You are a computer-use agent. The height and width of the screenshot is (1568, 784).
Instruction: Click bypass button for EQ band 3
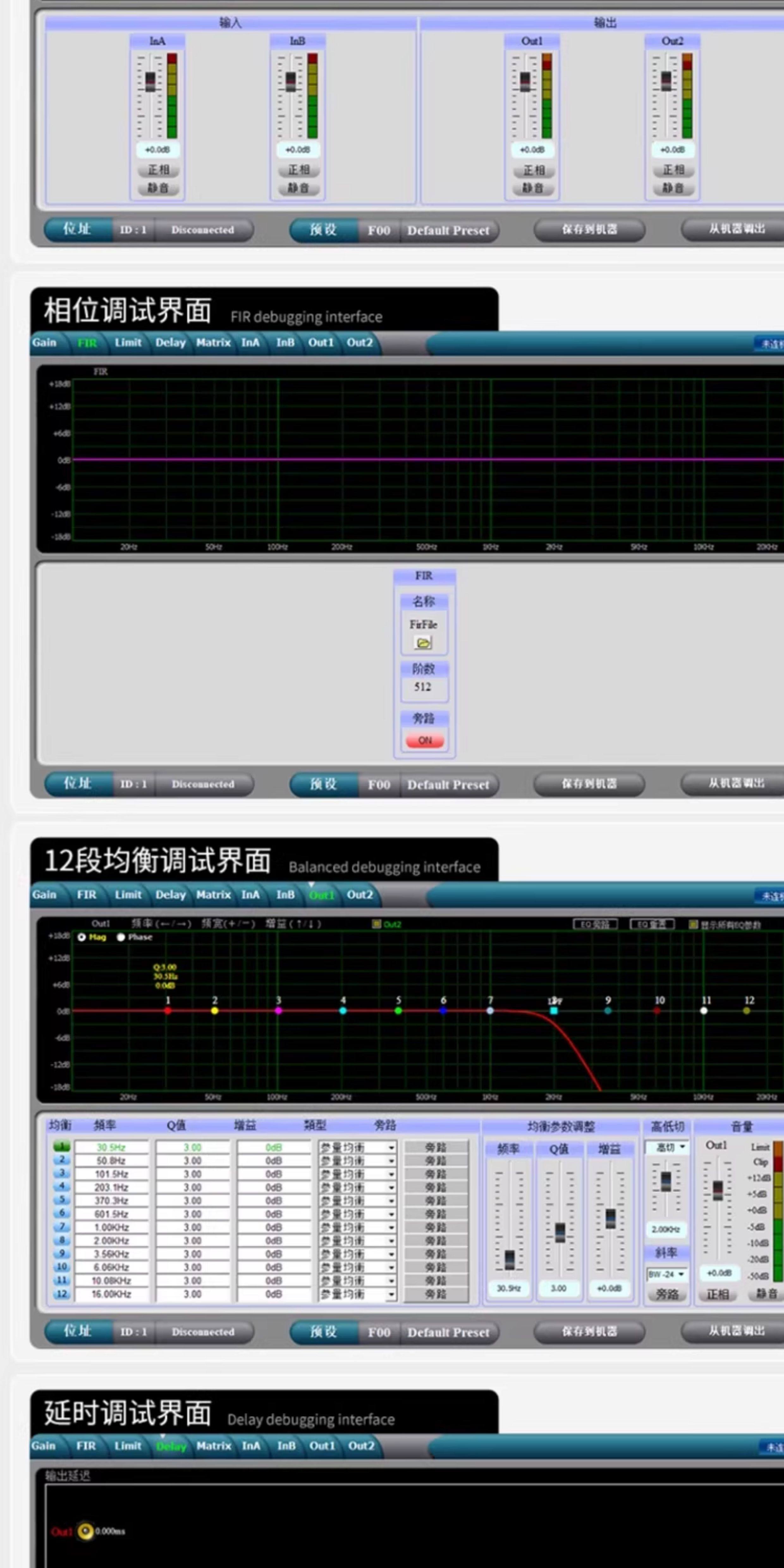pyautogui.click(x=436, y=1173)
